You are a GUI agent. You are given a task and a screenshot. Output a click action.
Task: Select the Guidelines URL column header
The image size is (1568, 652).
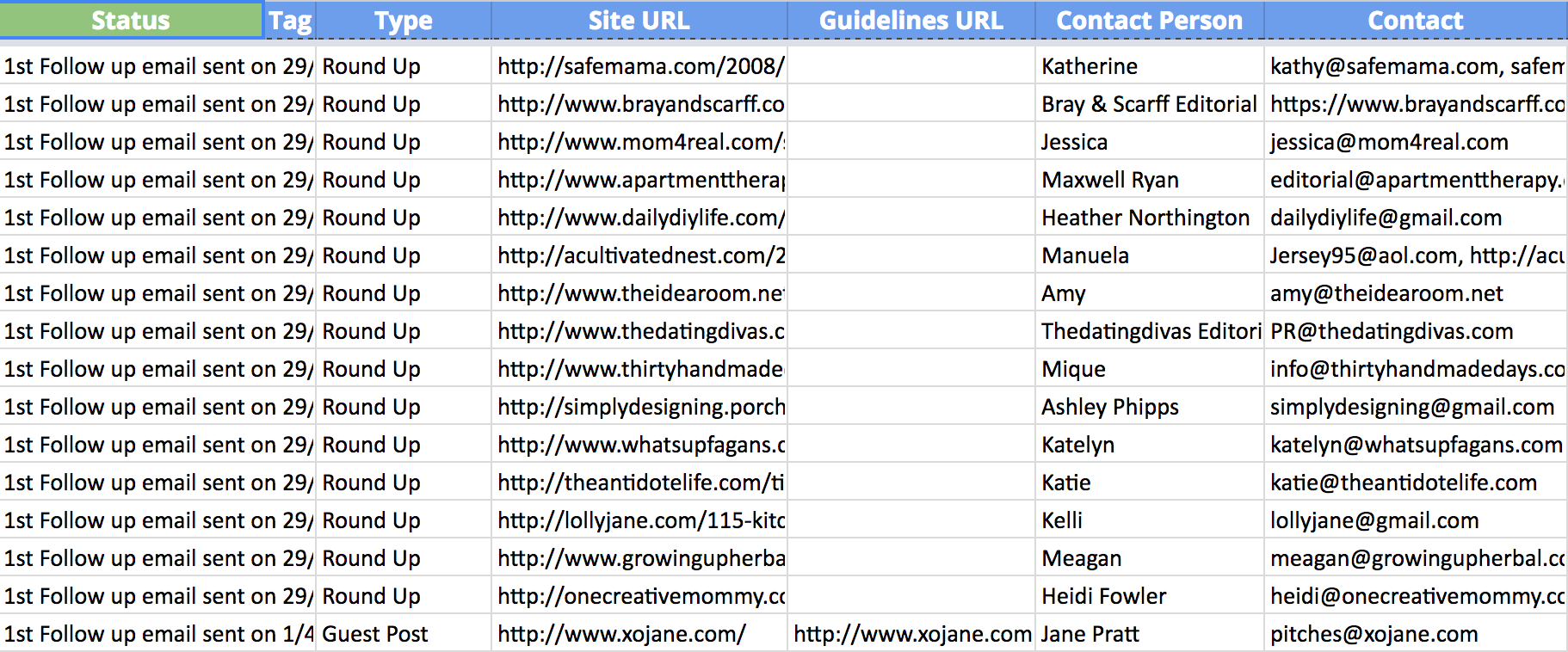pyautogui.click(x=911, y=20)
